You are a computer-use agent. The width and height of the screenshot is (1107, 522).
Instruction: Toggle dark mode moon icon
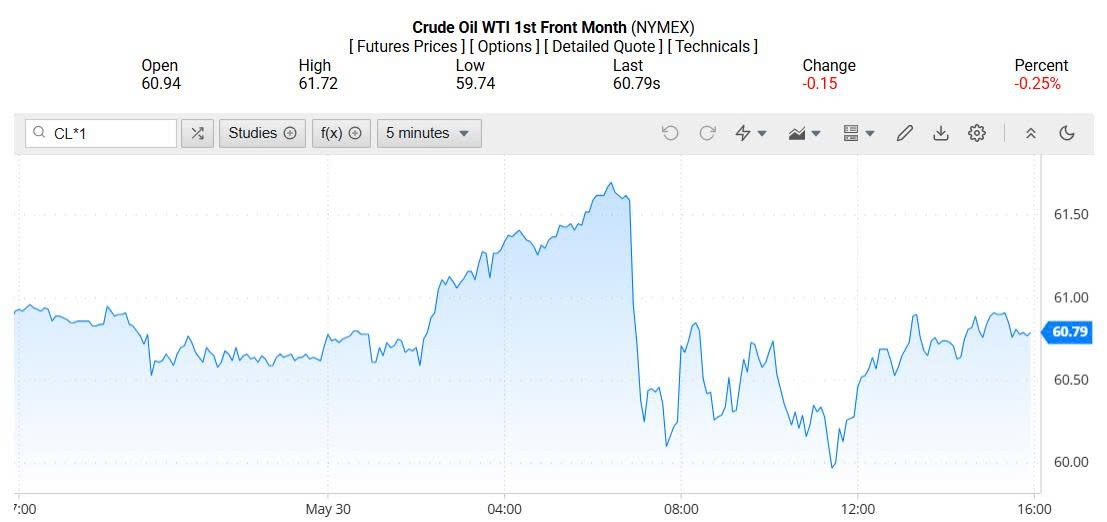(x=1067, y=133)
